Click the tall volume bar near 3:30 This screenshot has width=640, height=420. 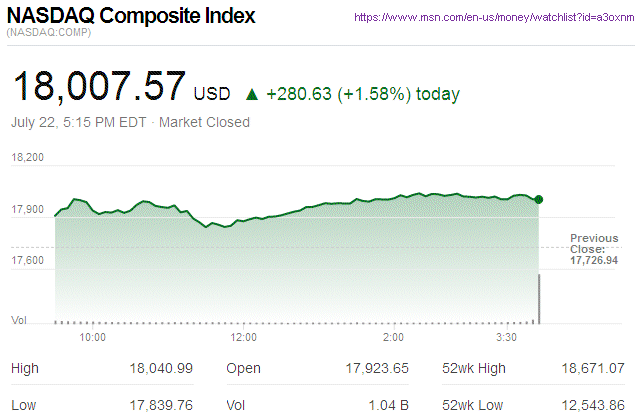tap(539, 299)
